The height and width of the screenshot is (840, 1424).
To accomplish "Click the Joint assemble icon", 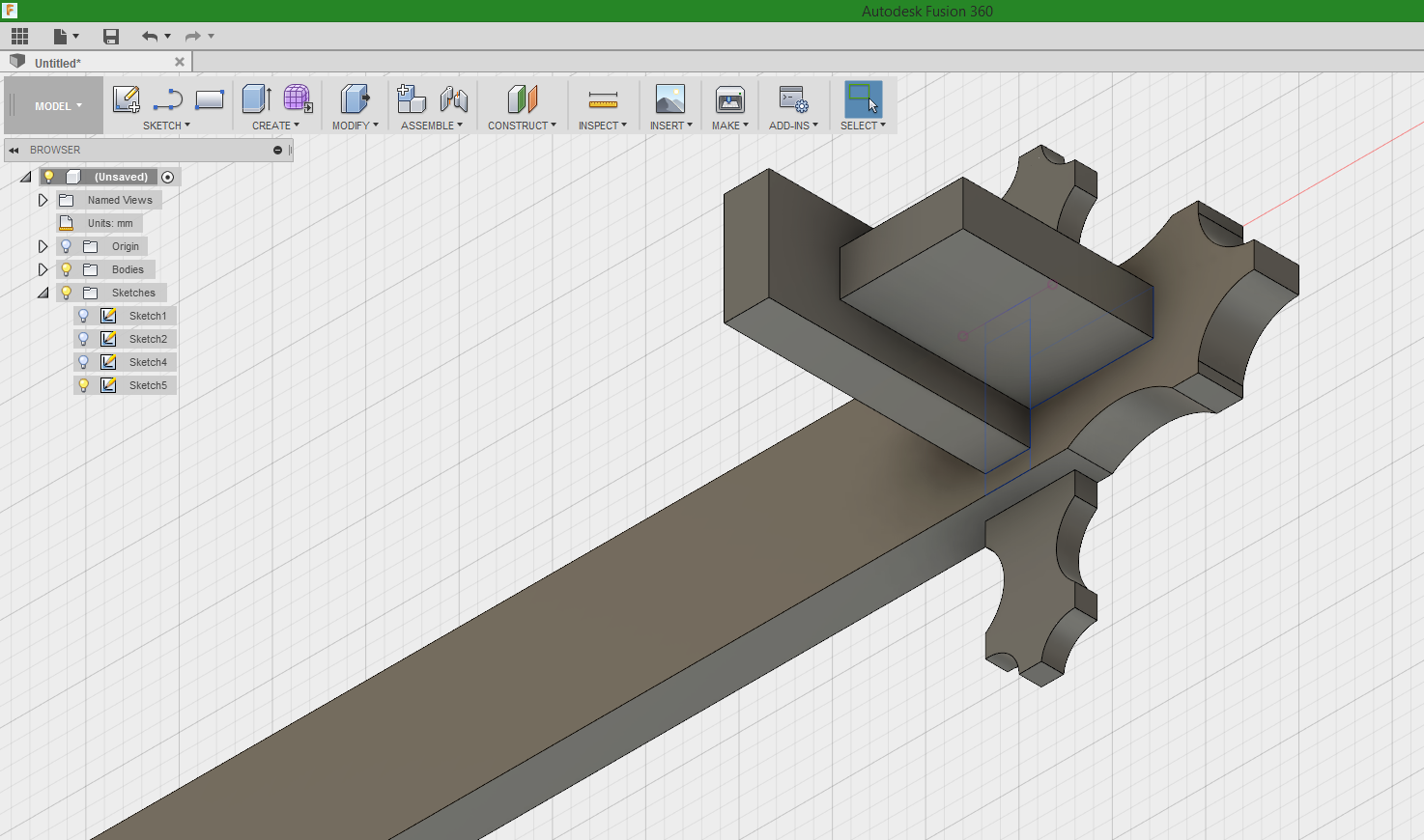I will tap(453, 98).
